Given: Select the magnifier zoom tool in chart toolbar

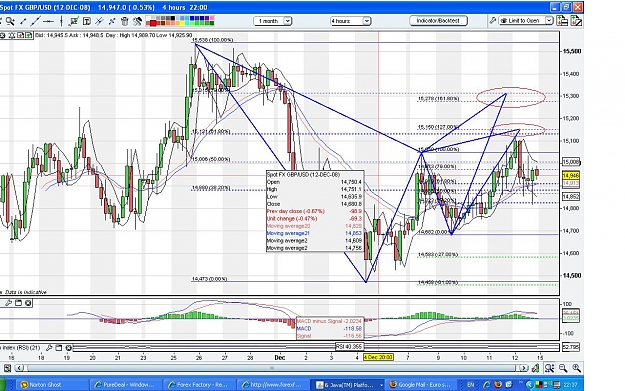Looking at the screenshot, I should click(x=10, y=21).
